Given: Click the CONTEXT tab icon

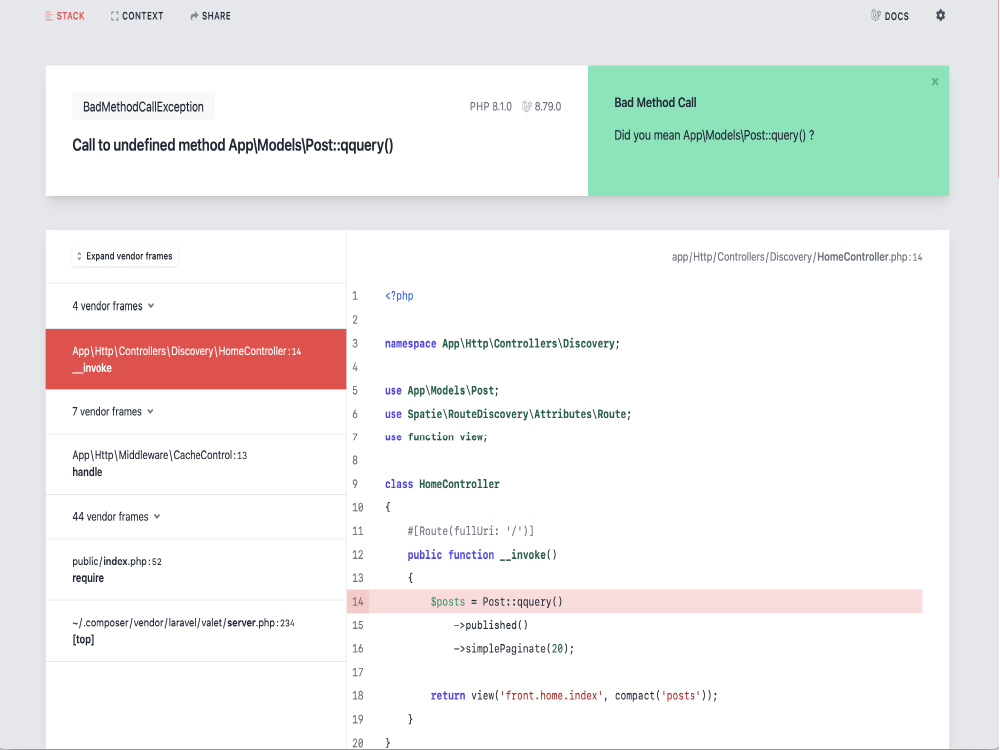Looking at the screenshot, I should click(x=114, y=16).
